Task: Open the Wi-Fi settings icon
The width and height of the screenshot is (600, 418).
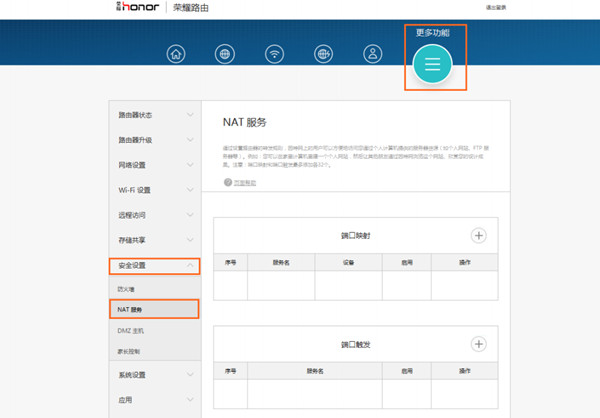Action: click(x=274, y=54)
